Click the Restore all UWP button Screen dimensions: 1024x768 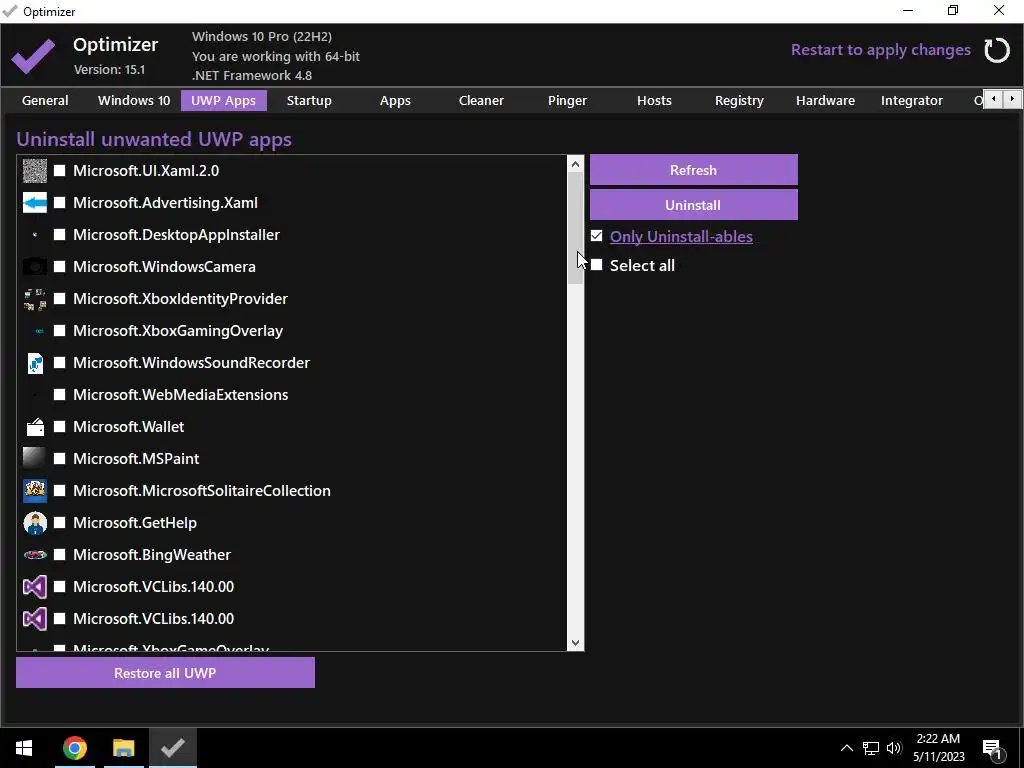165,673
